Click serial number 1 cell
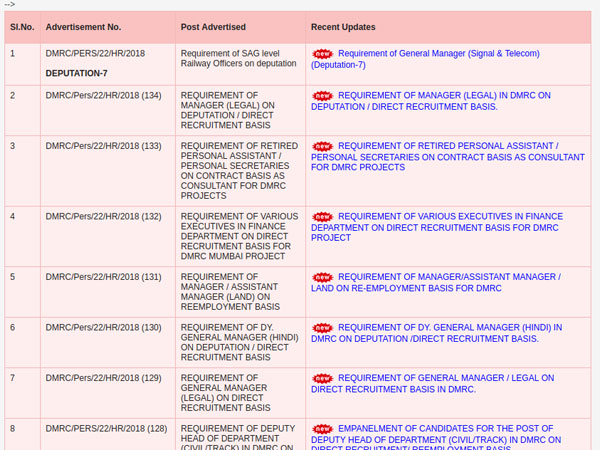Image resolution: width=600 pixels, height=450 pixels. coord(22,64)
